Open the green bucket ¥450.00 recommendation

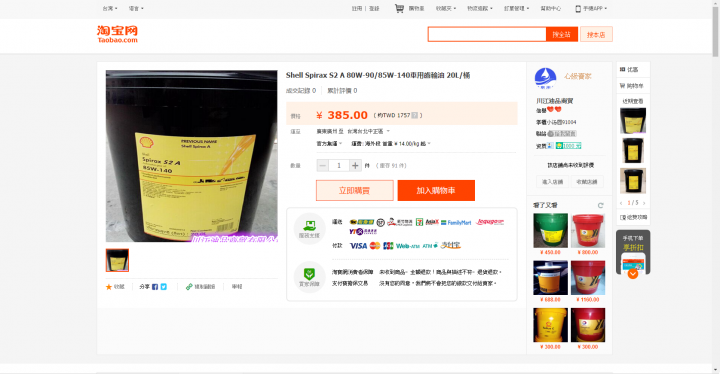(x=550, y=231)
